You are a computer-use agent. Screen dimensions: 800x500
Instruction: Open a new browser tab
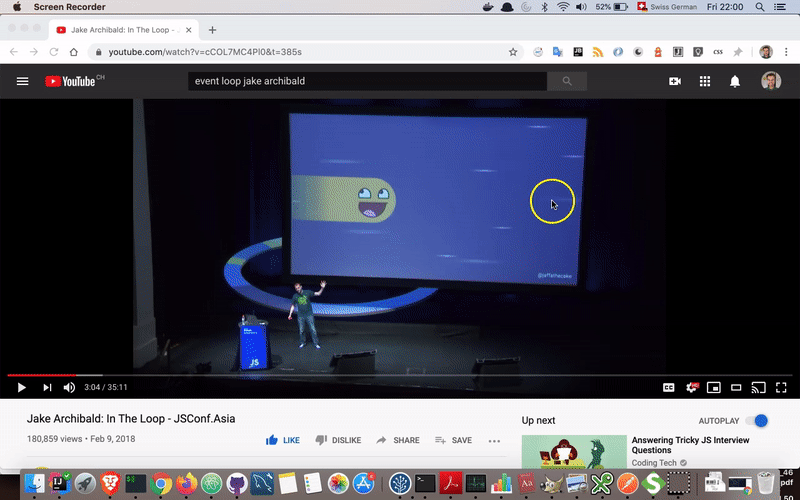coord(212,30)
